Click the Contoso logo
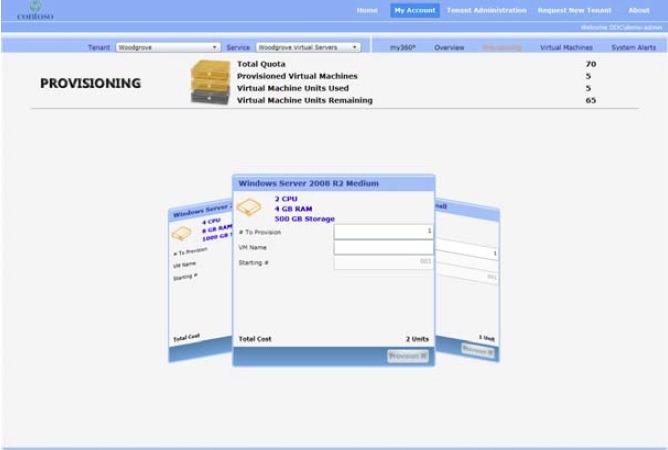 [35, 11]
